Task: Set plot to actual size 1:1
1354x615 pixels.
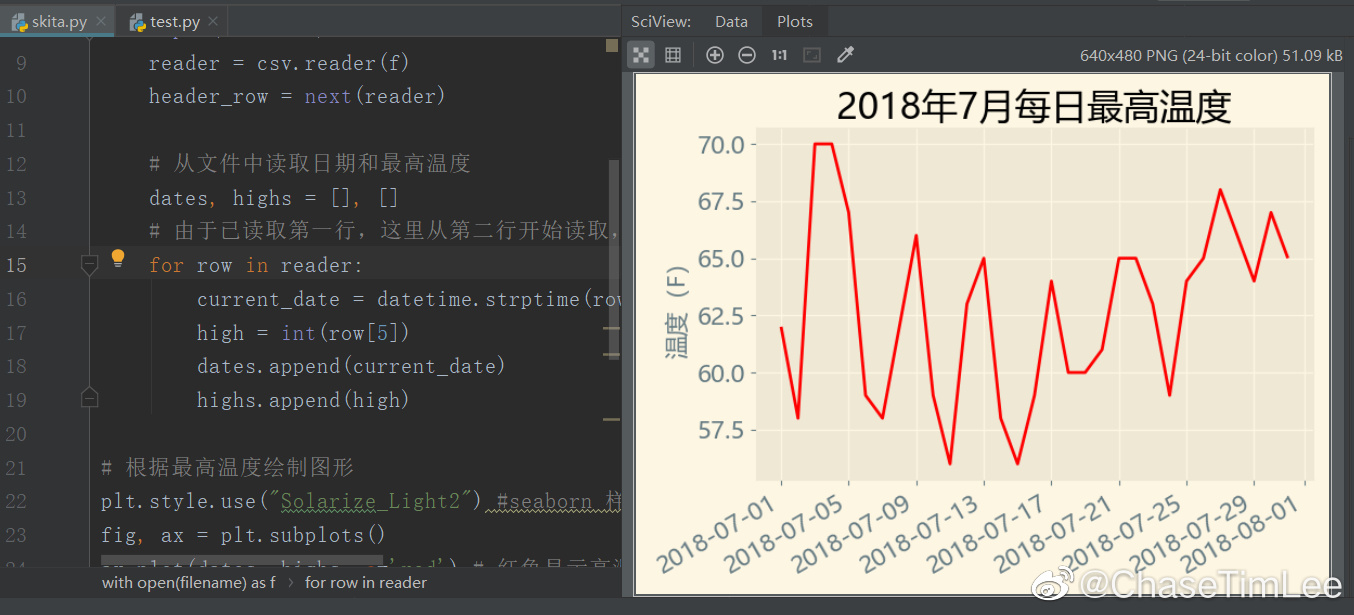Action: (x=779, y=55)
